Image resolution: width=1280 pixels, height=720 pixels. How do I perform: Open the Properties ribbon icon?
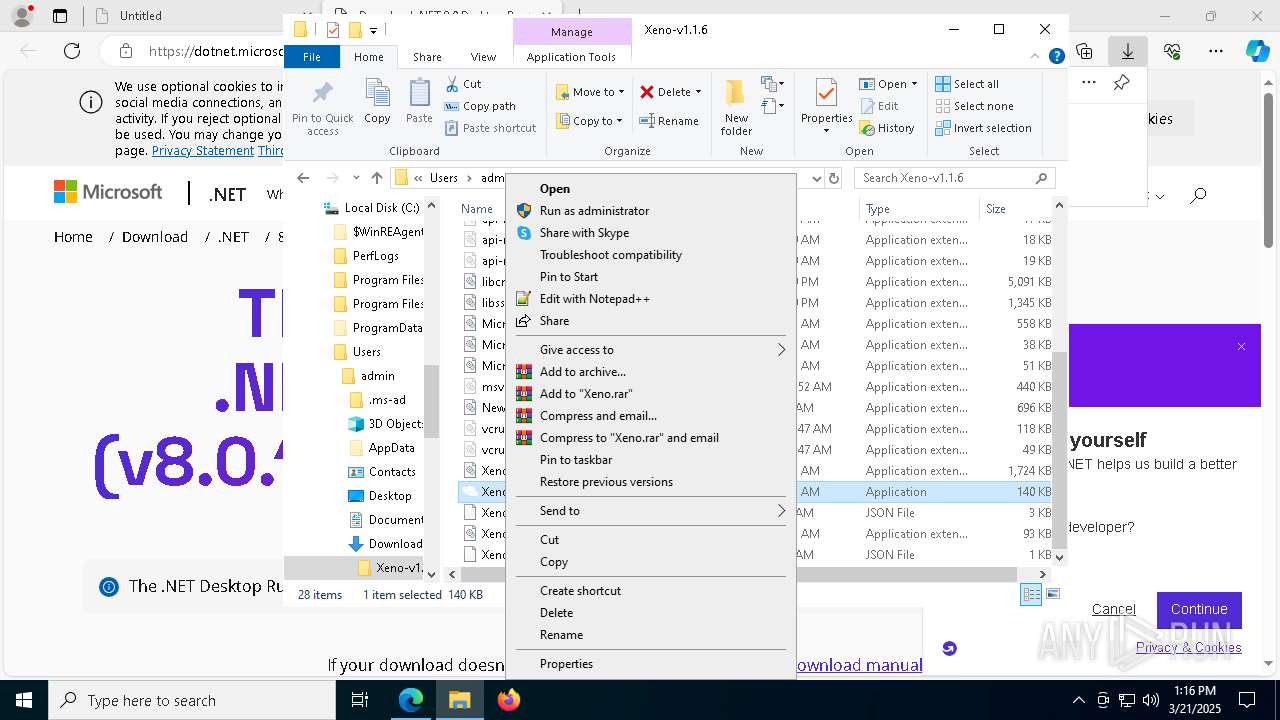pos(826,94)
